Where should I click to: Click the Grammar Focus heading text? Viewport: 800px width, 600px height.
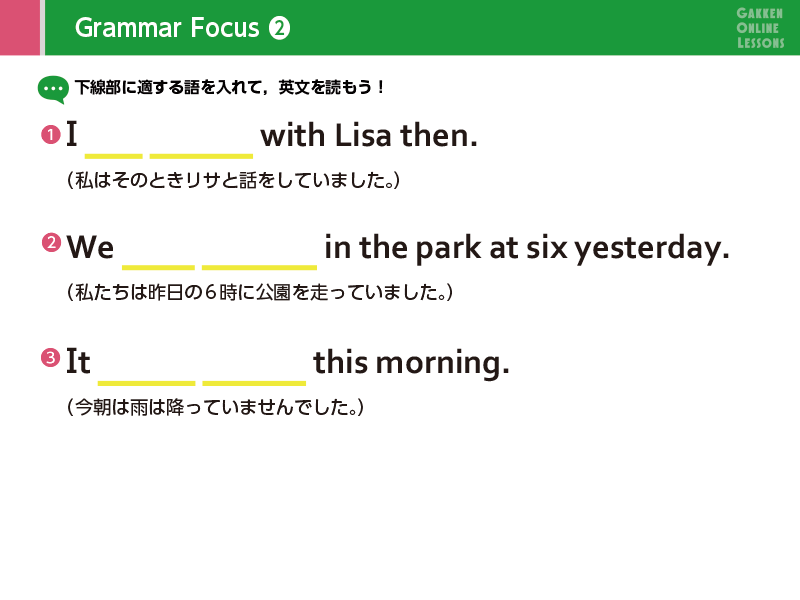coord(167,28)
